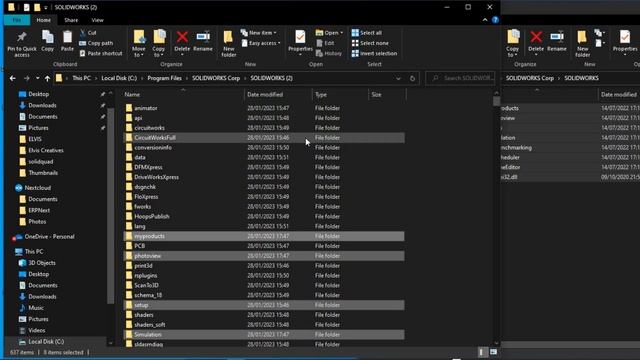Select OneDrive - Personal in sidebar
This screenshot has width=640, height=360.
(x=49, y=237)
